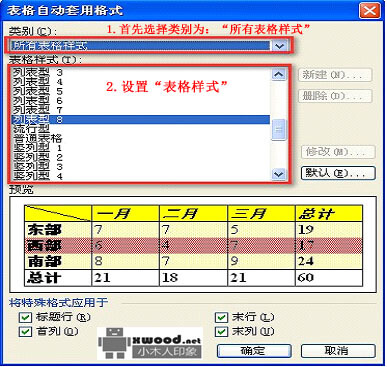
Task: Select highlighted 列表型 8 style
Action: 141,119
